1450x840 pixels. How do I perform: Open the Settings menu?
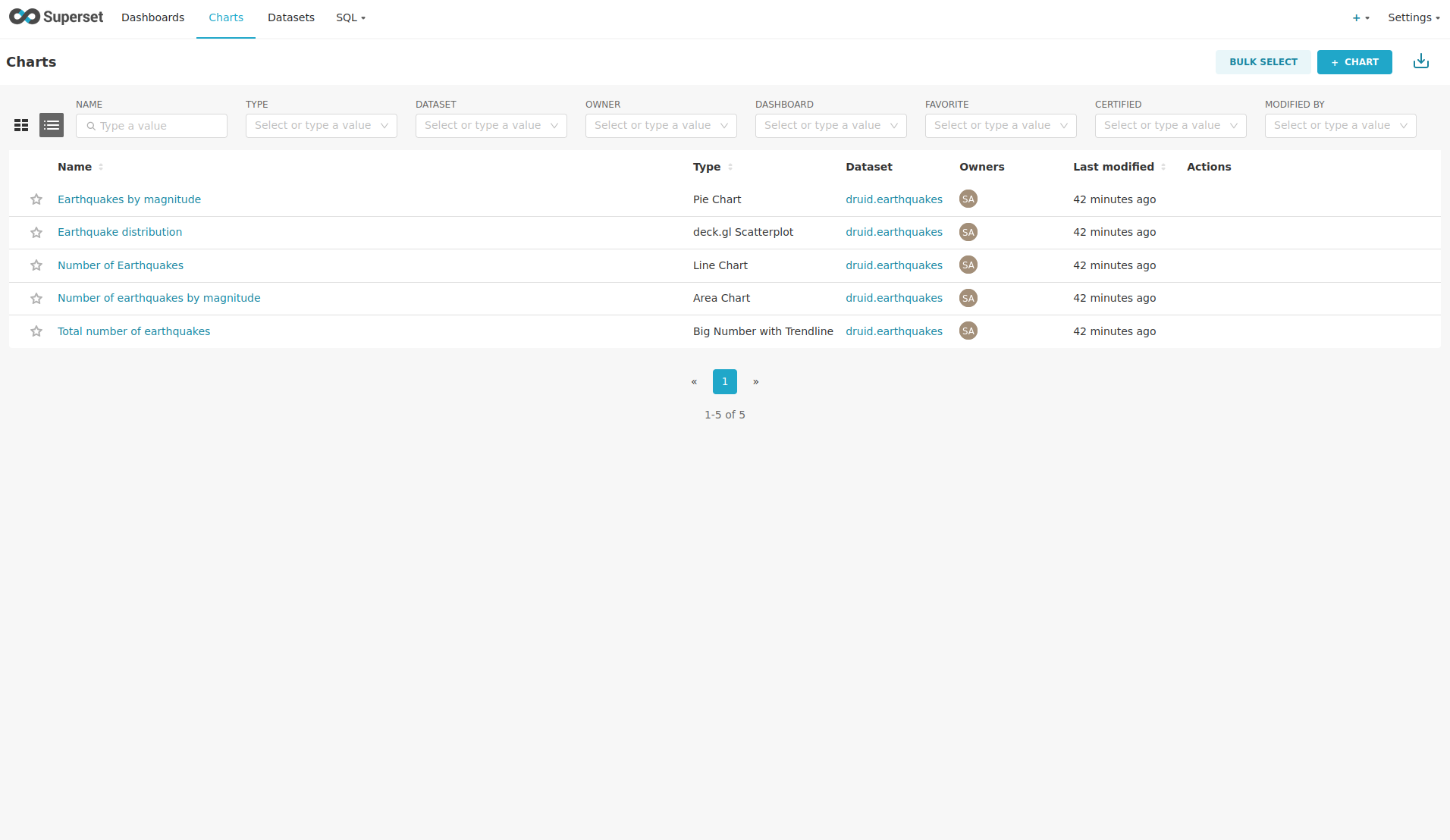tap(1413, 17)
